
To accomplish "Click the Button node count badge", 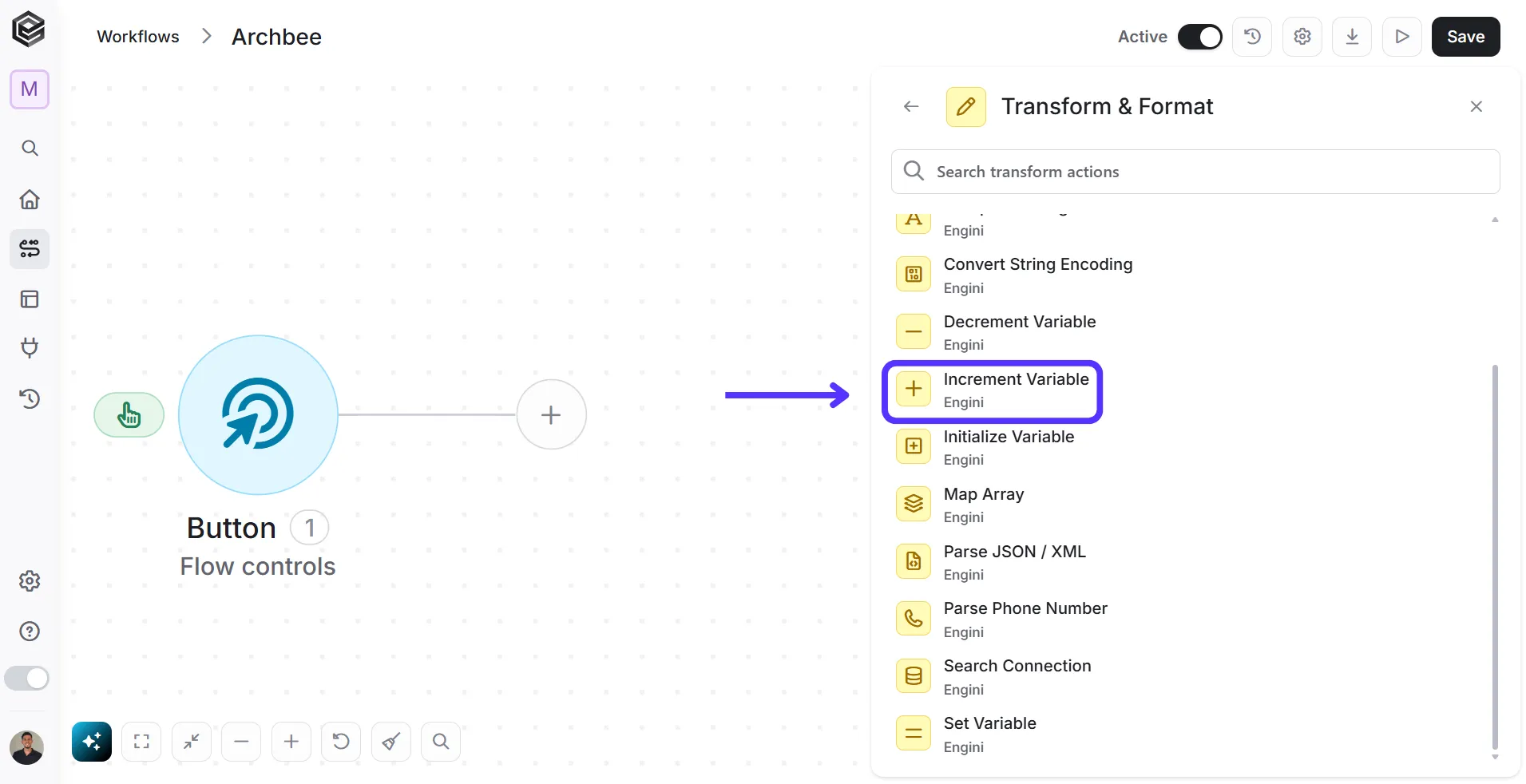I will (x=310, y=528).
